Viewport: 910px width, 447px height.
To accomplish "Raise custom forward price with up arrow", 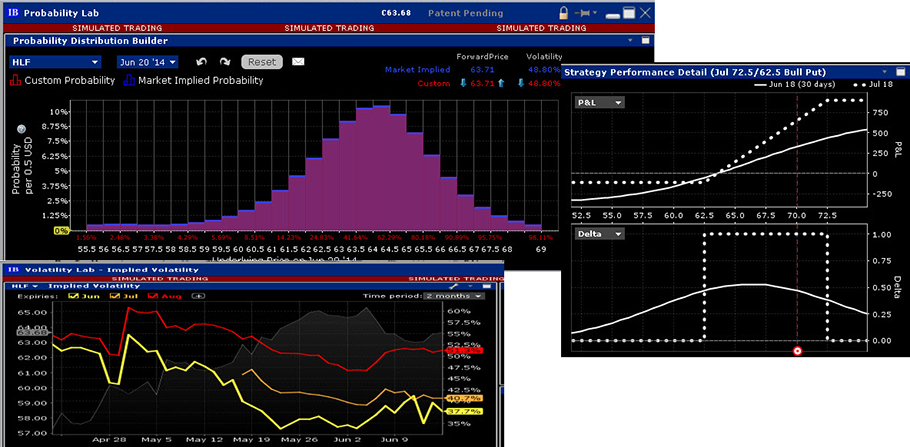I will click(501, 84).
